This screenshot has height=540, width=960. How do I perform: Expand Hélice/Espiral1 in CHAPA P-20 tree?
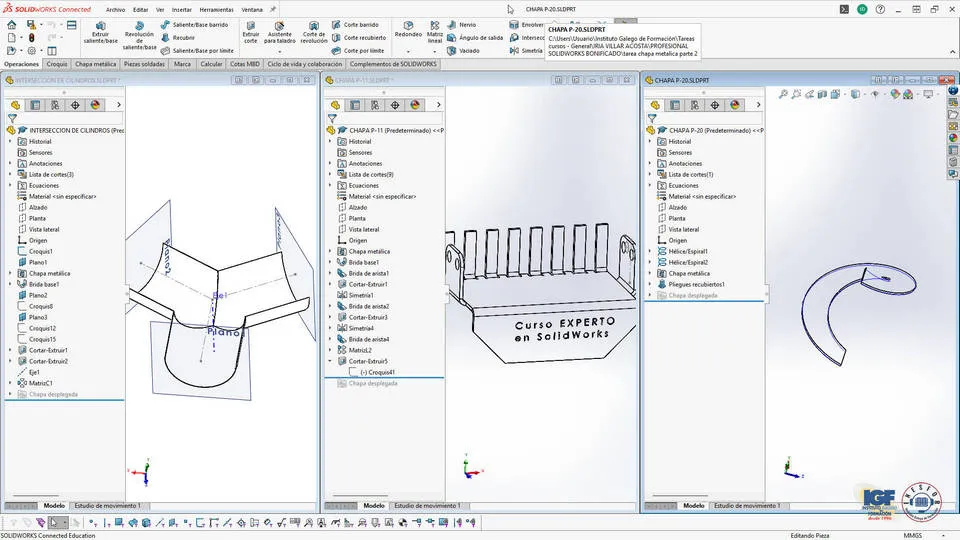(x=650, y=251)
